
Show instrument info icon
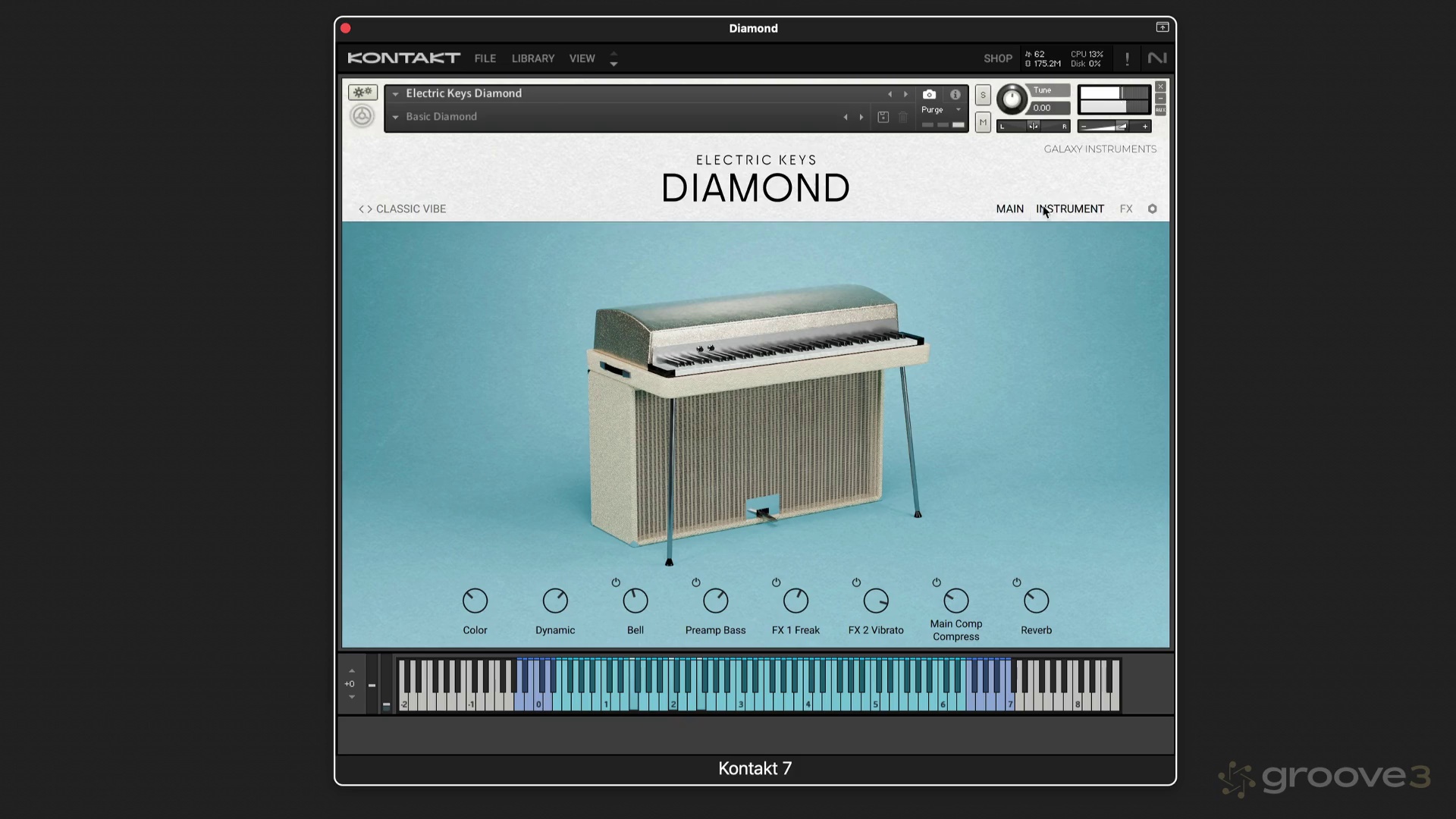pyautogui.click(x=955, y=94)
